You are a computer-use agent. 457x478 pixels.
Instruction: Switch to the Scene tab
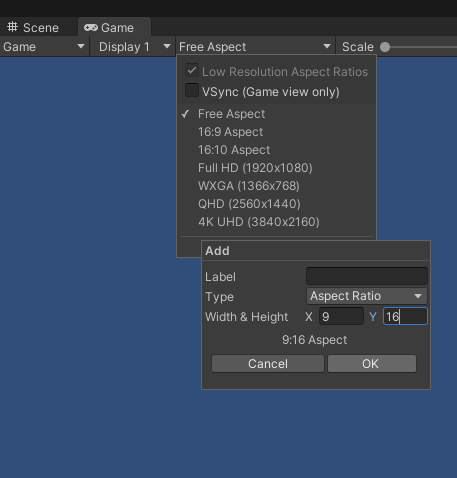(33, 27)
